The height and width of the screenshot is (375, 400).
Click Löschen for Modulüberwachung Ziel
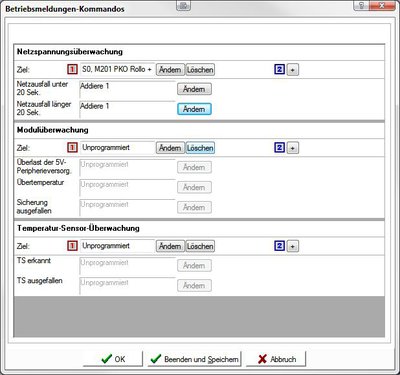coord(200,148)
